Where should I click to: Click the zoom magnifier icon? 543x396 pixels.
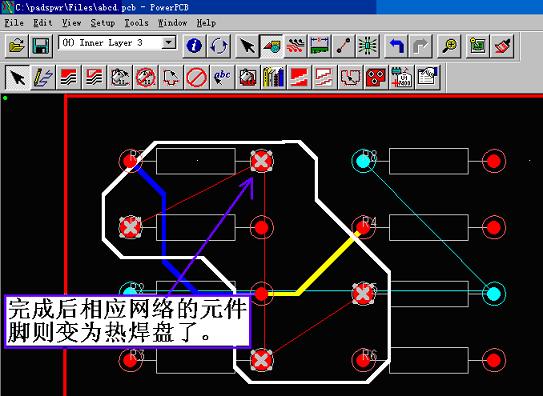[x=449, y=45]
